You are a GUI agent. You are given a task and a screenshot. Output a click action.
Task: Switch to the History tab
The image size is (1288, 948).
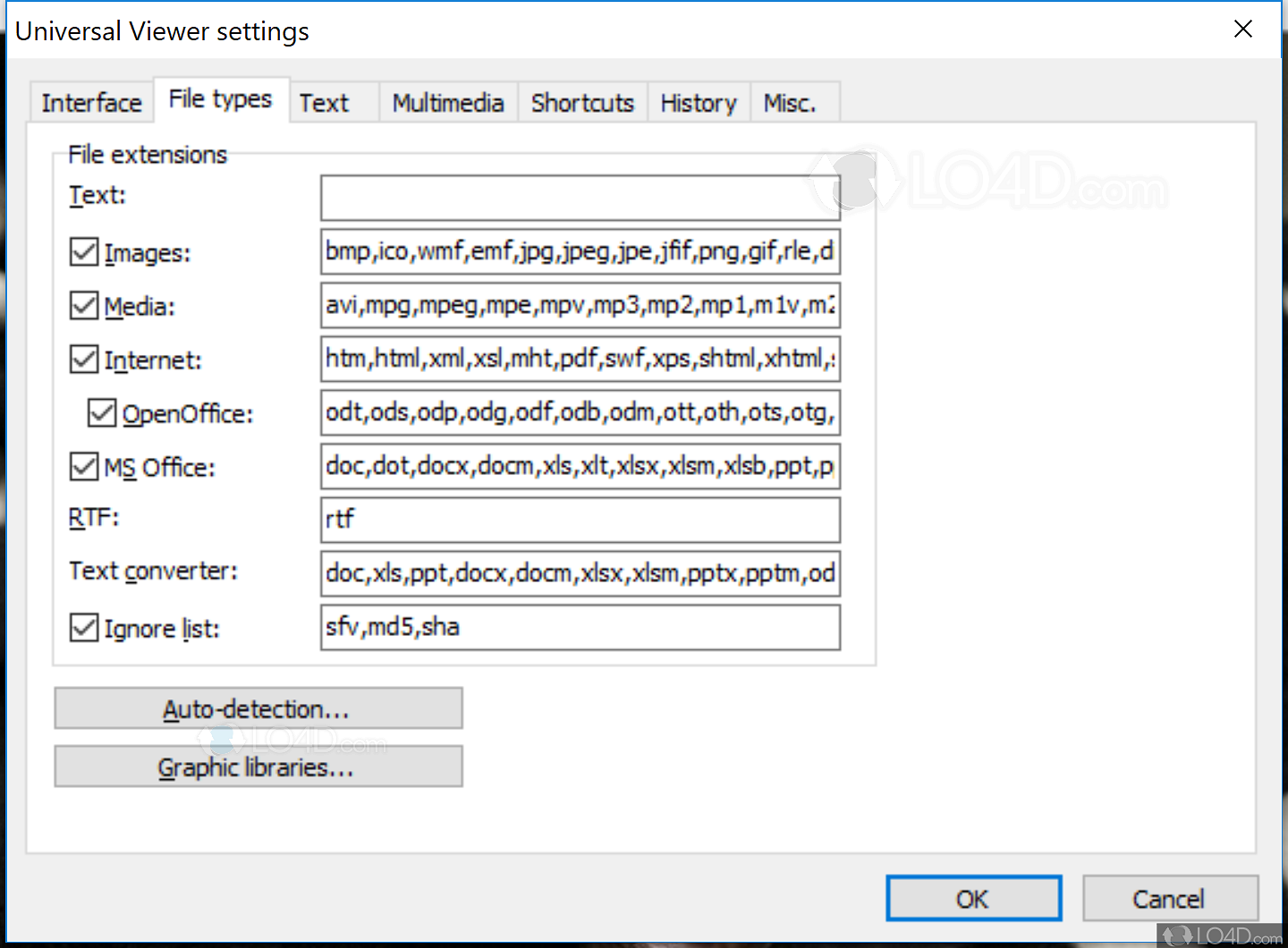[698, 102]
